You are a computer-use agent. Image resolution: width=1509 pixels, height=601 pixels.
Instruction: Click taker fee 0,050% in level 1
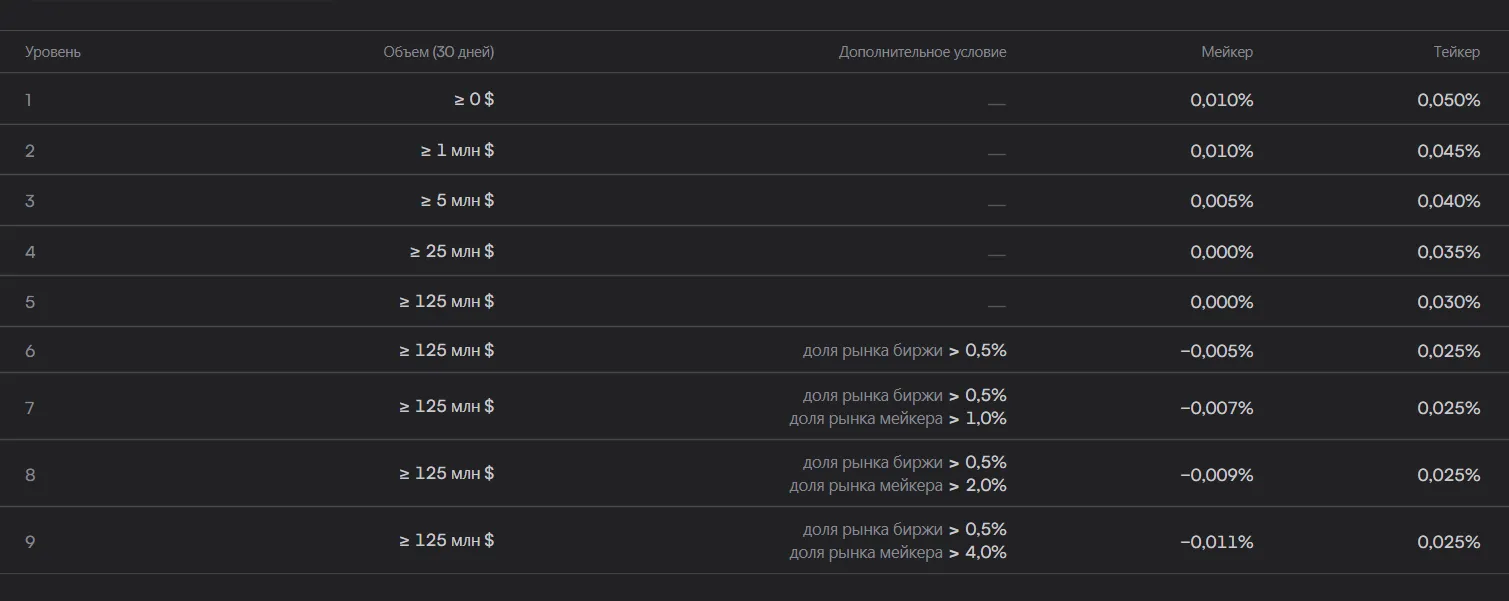(1449, 100)
